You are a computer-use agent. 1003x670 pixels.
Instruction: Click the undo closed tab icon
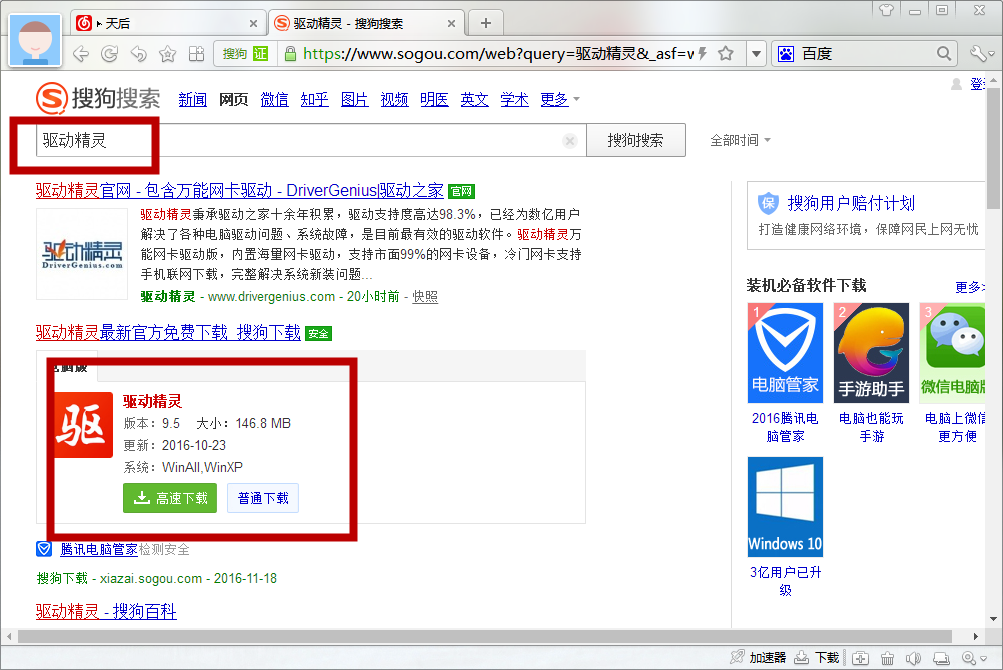[x=139, y=54]
